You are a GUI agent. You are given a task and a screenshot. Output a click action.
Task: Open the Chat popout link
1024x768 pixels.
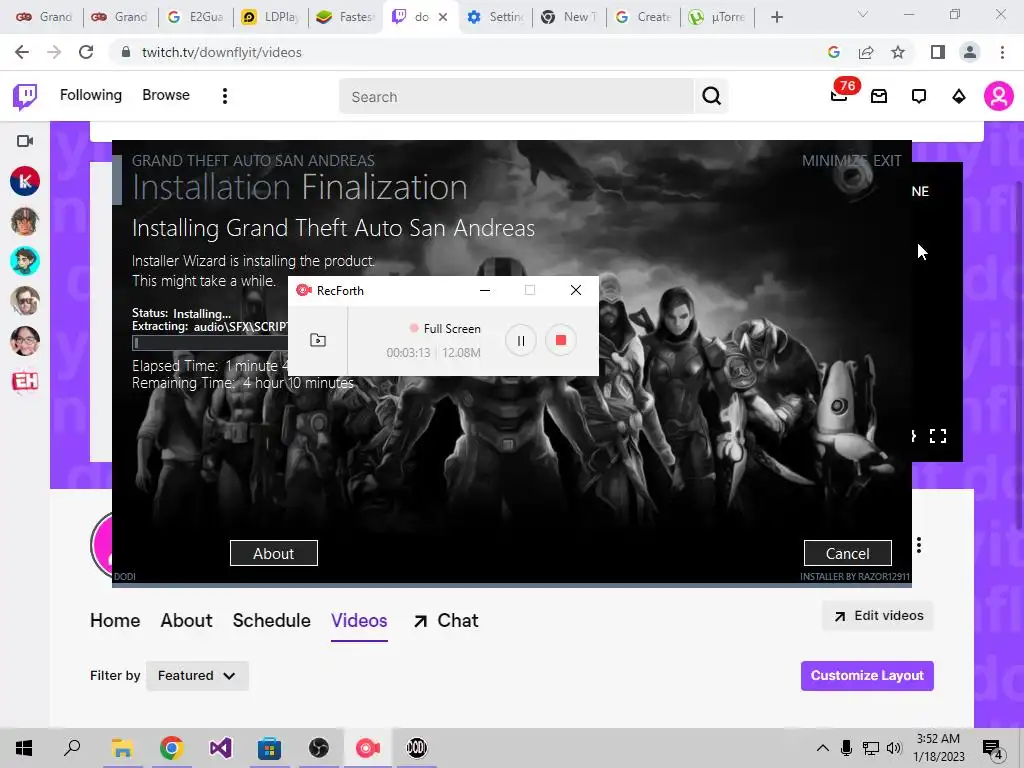click(446, 620)
